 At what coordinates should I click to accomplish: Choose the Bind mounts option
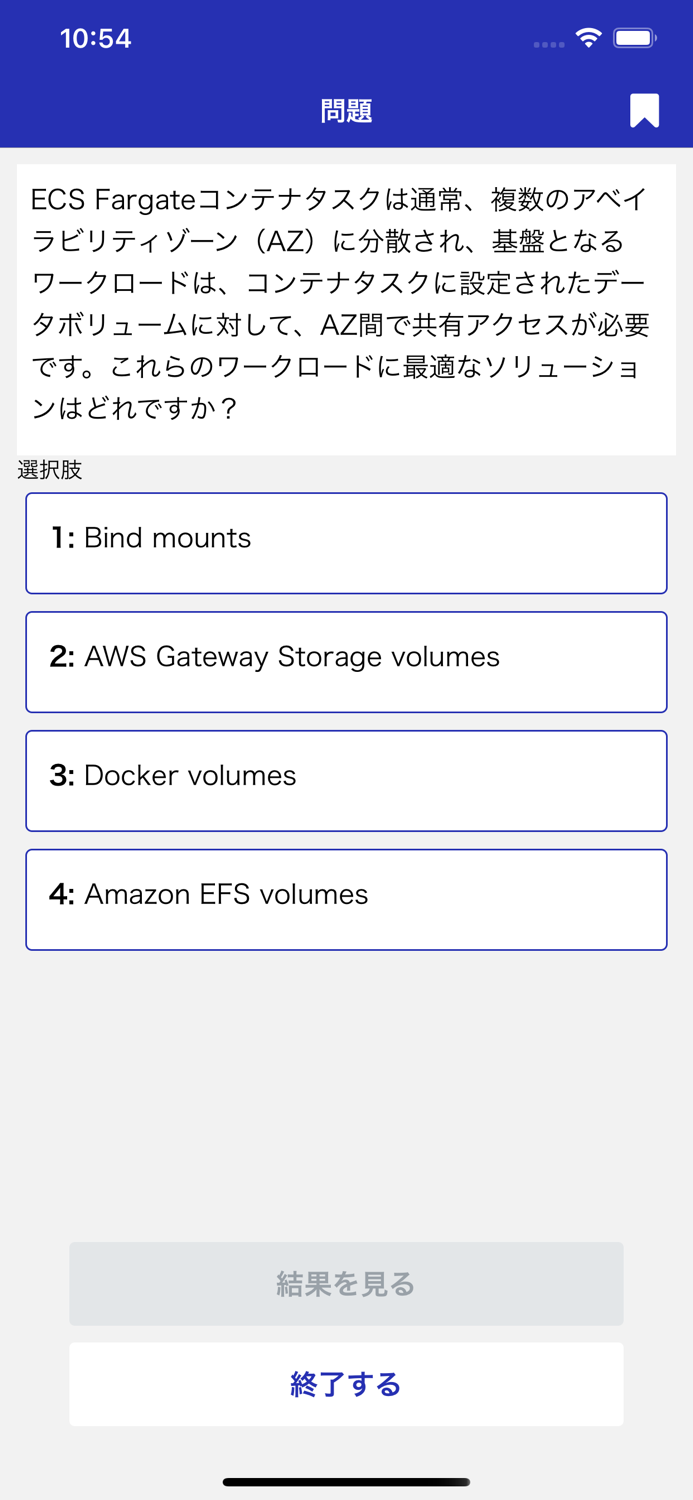(x=346, y=543)
